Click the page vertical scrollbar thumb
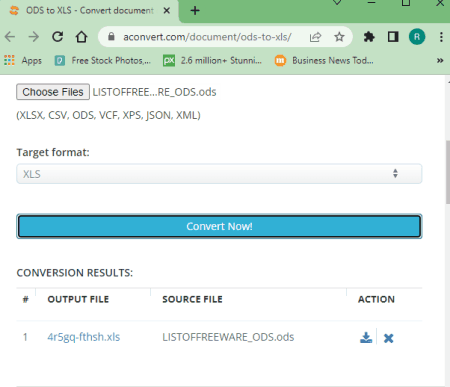Screen dimensions: 450x387 [448, 172]
